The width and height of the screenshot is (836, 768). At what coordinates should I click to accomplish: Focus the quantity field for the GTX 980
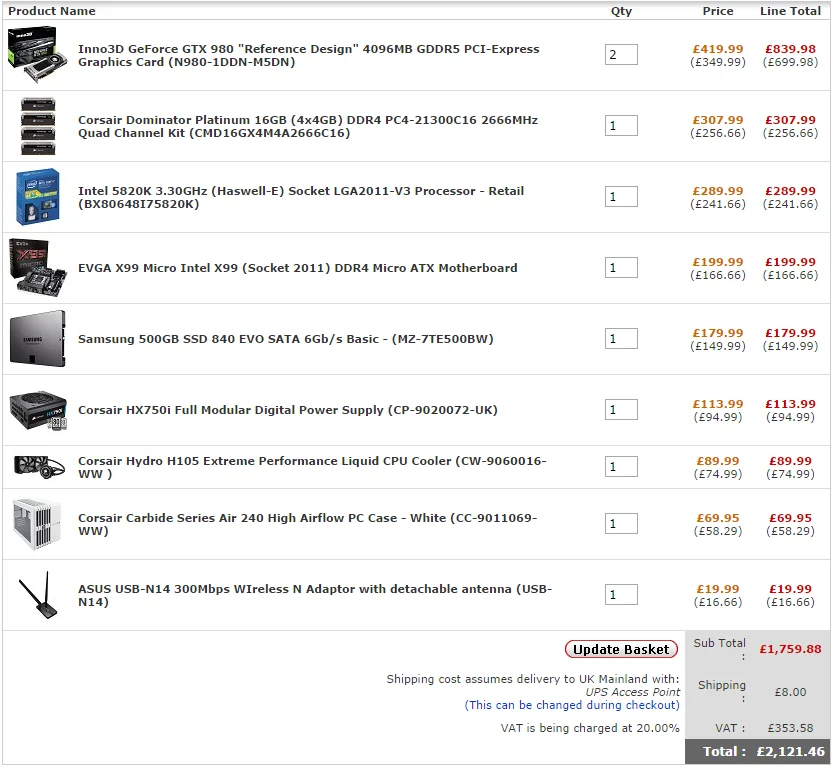(621, 54)
